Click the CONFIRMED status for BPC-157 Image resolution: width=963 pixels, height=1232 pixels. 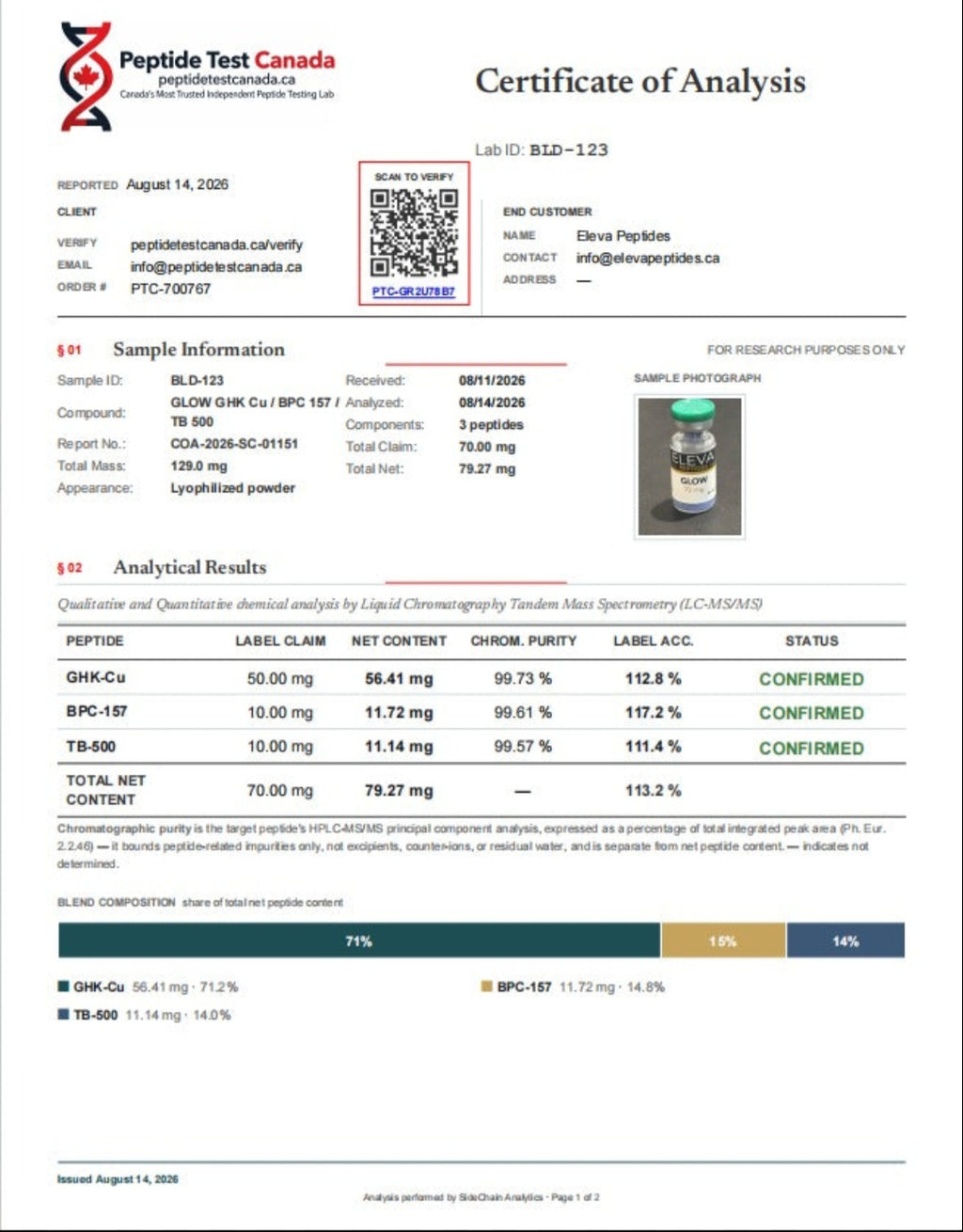point(812,713)
